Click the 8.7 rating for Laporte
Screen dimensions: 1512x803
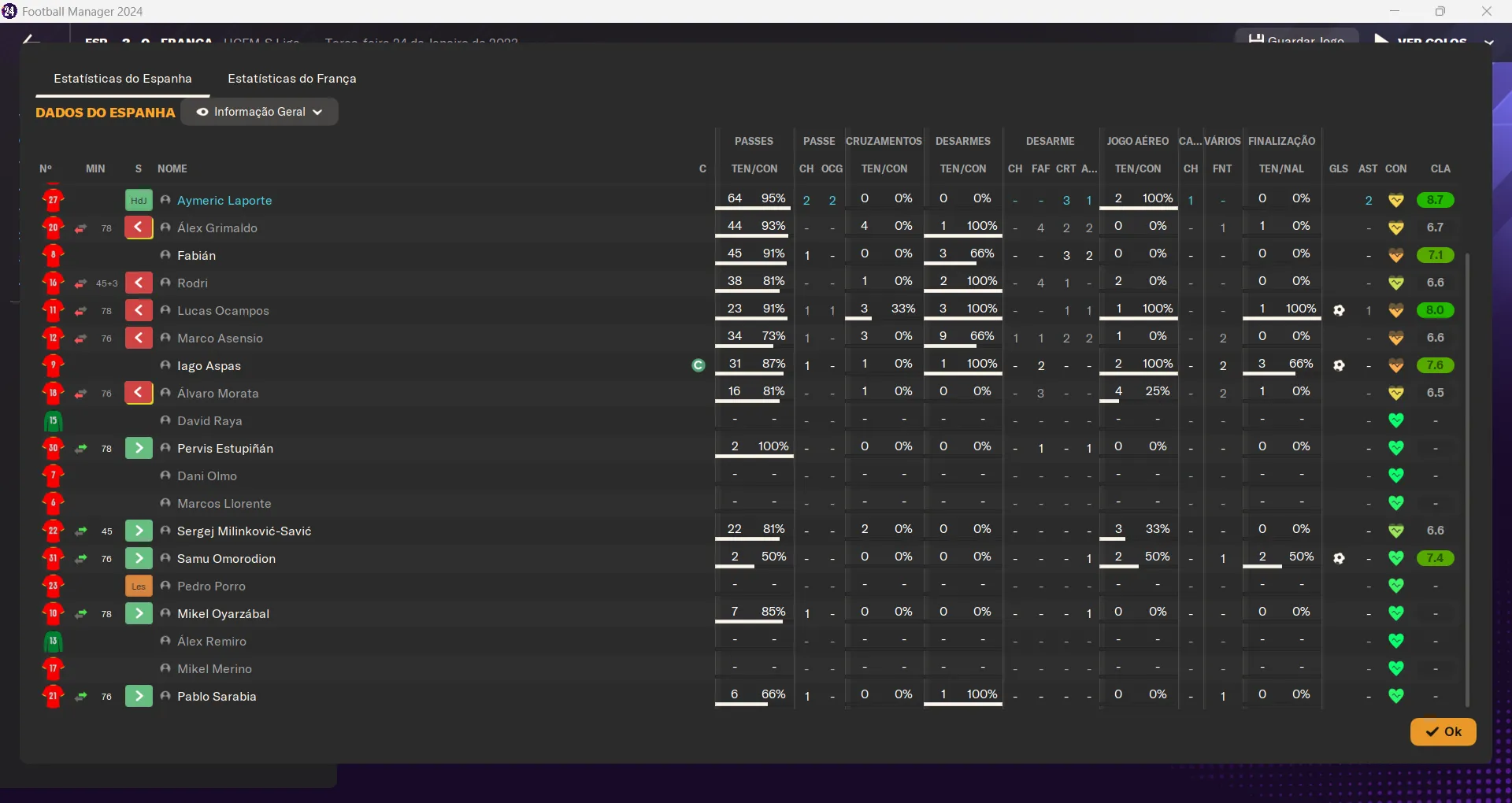click(1435, 200)
